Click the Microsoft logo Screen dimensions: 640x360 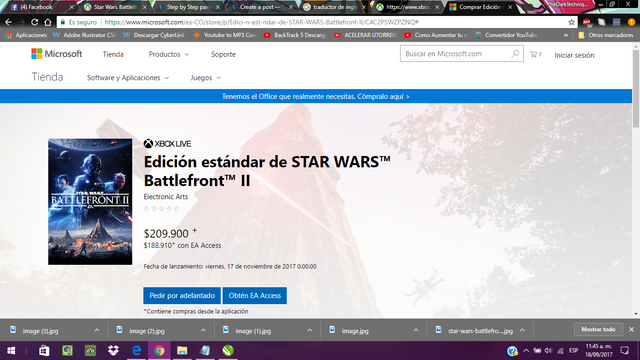point(57,54)
